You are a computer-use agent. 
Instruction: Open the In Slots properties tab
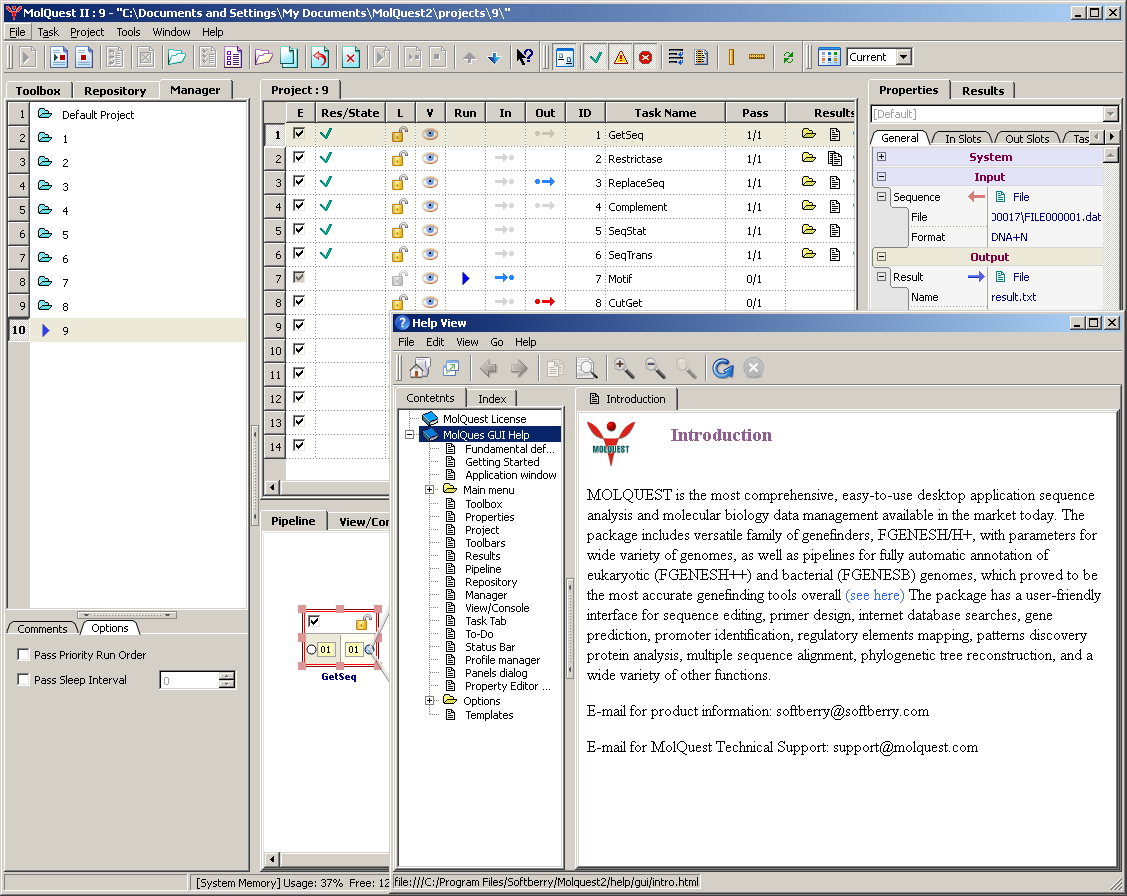[962, 139]
